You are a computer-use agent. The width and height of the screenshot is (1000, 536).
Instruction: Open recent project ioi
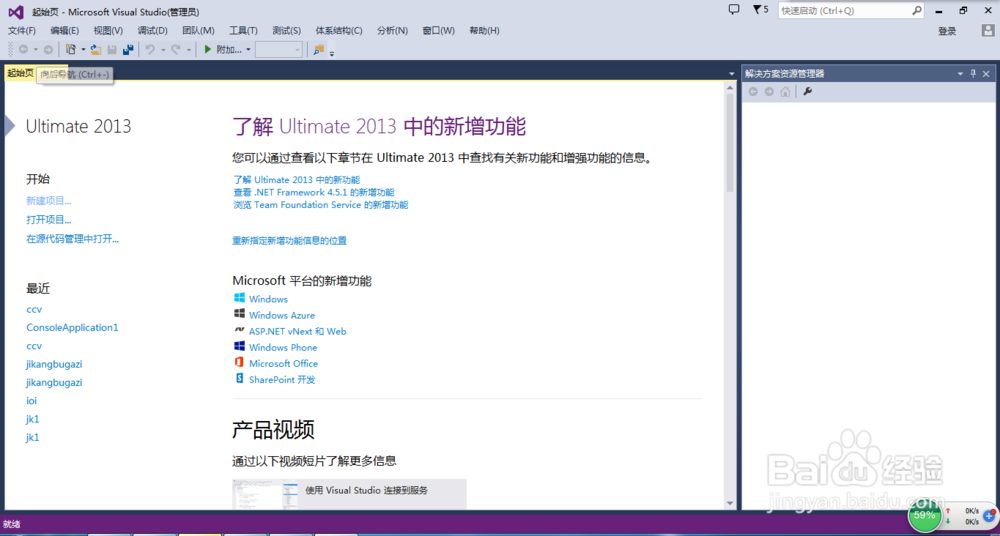tap(31, 401)
